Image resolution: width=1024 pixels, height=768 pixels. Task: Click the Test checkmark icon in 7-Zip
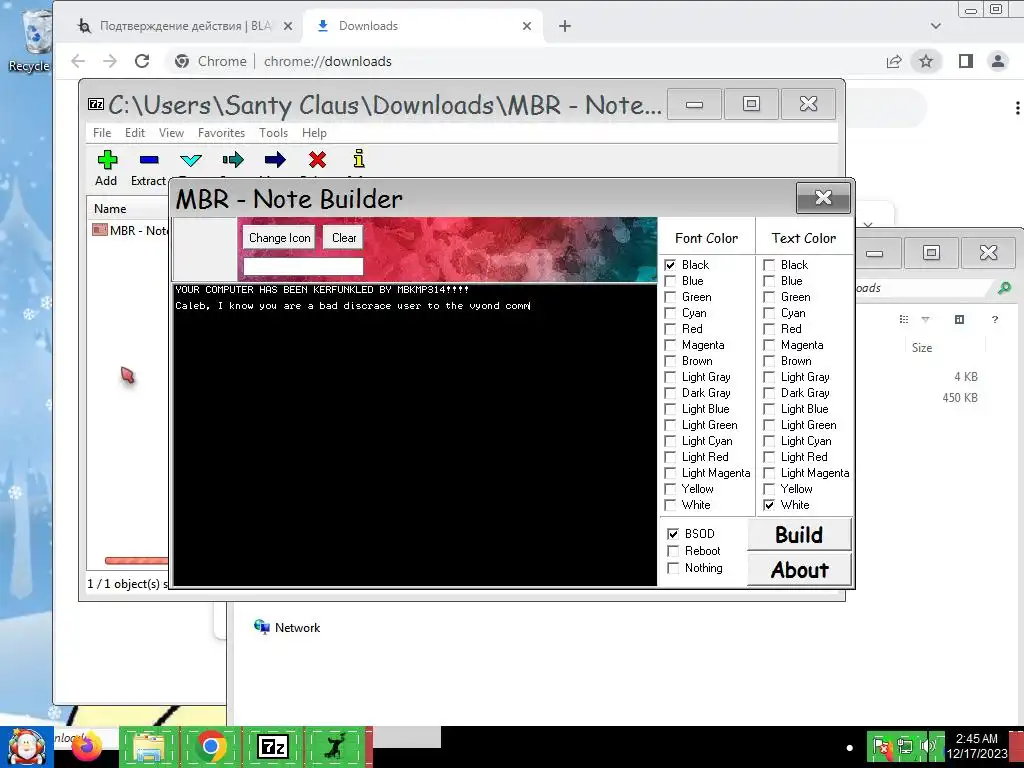click(191, 160)
